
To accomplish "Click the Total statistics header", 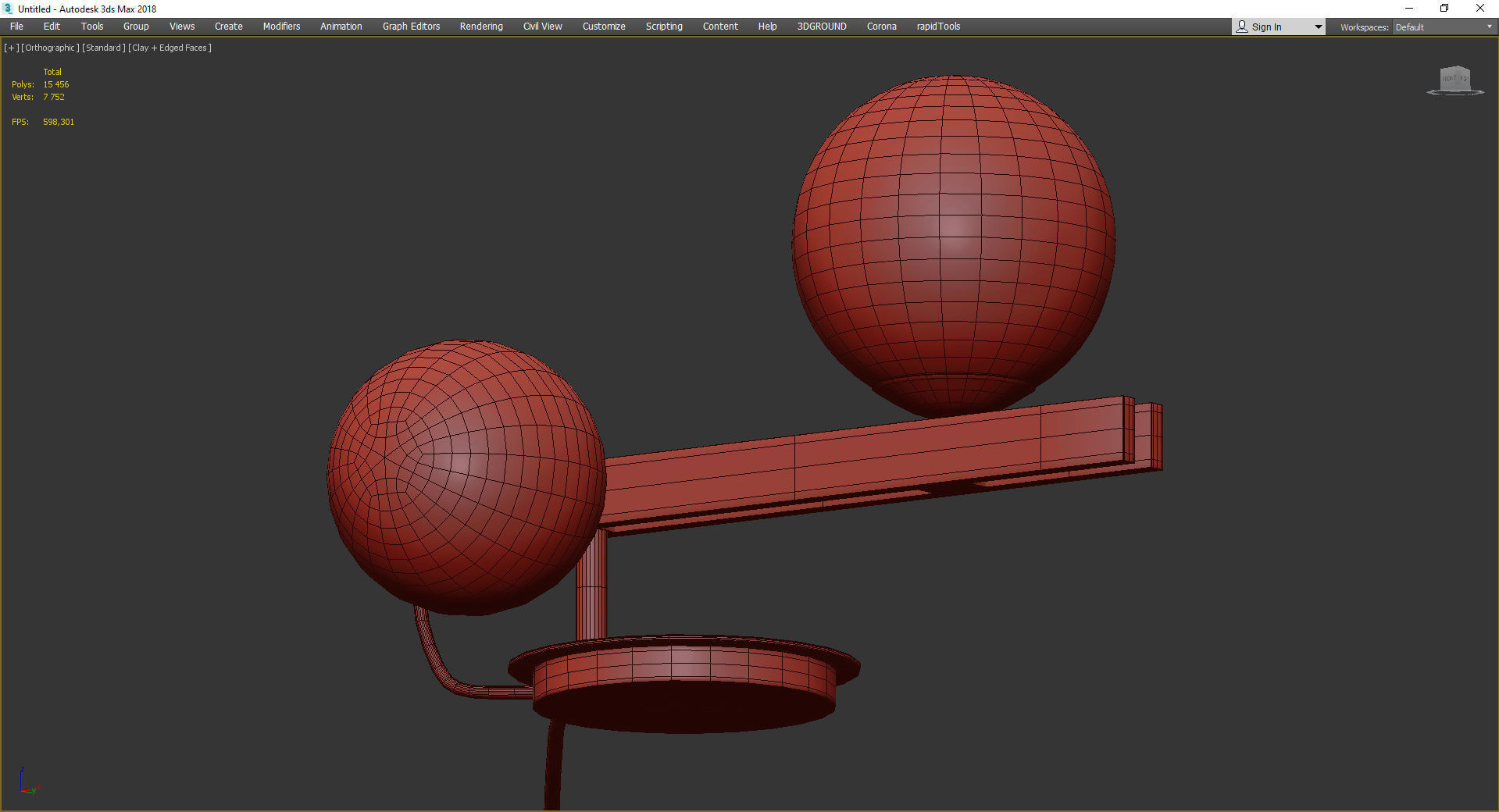I will 52,72.
